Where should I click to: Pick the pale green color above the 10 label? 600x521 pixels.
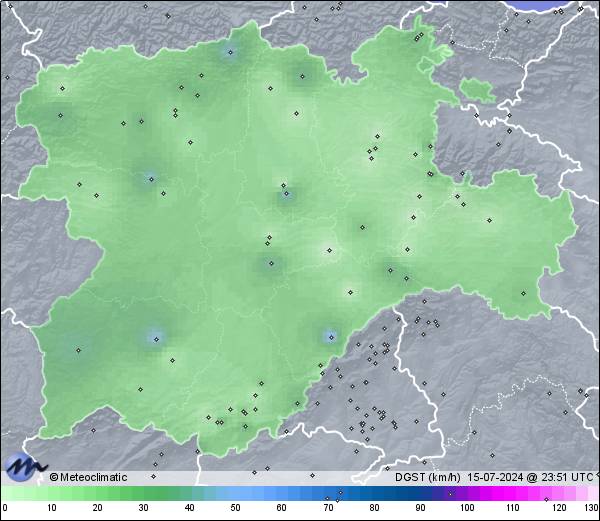coord(52,493)
